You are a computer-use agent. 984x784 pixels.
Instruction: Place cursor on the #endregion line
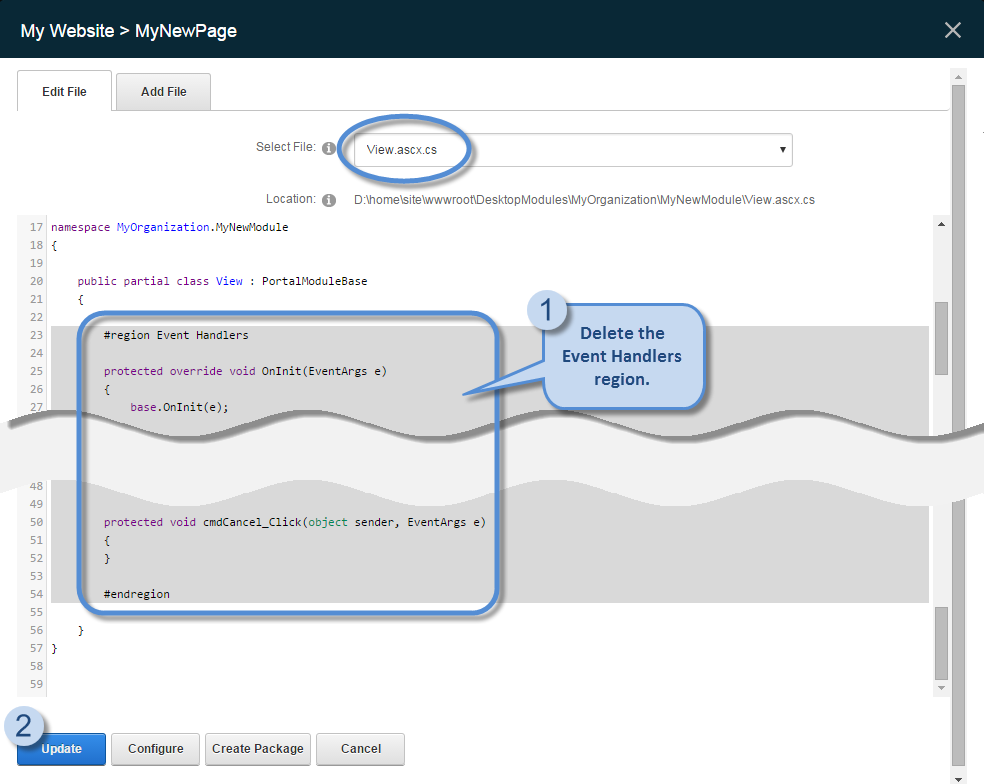point(137,594)
